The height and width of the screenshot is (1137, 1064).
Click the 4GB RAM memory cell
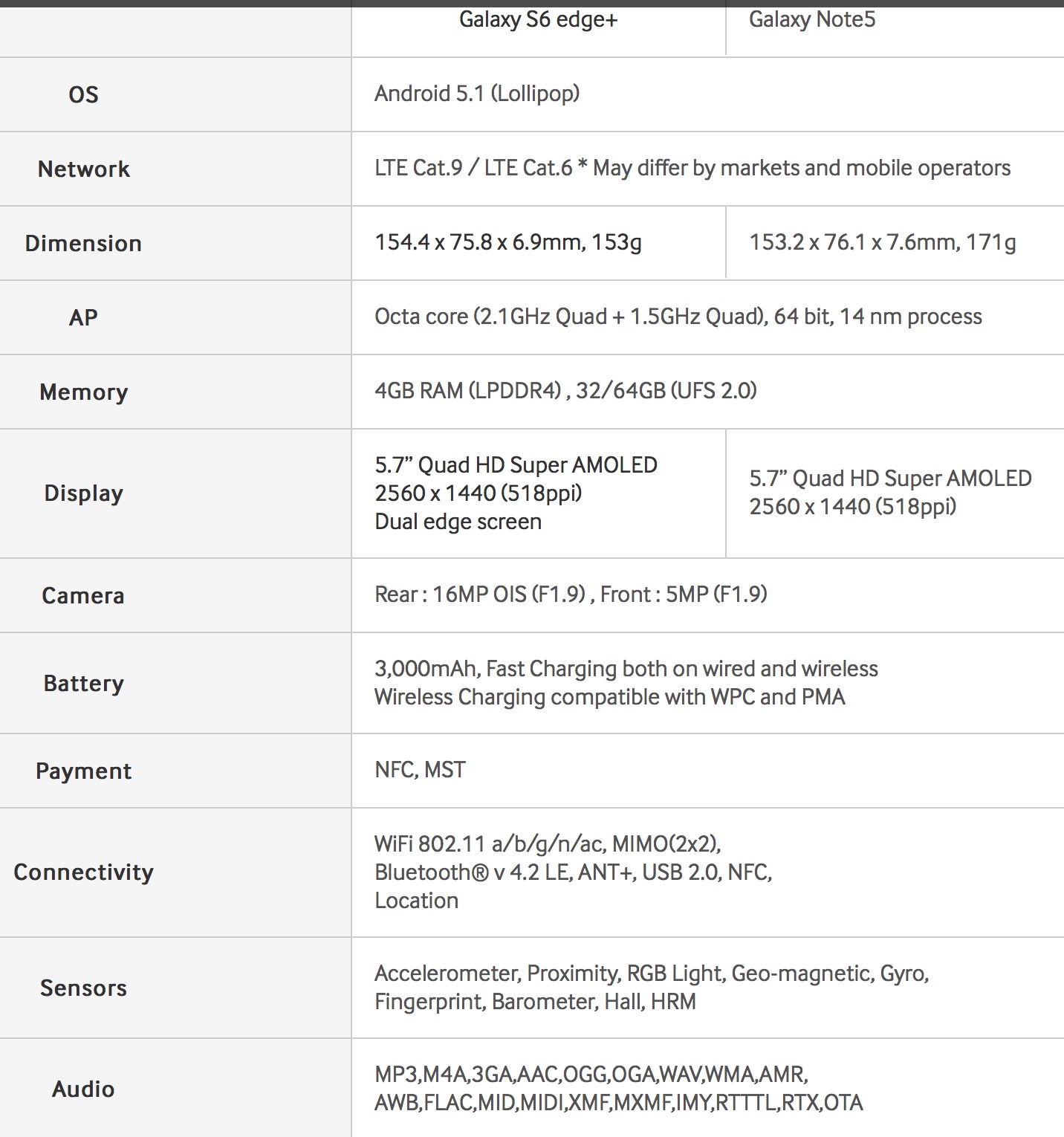[565, 391]
